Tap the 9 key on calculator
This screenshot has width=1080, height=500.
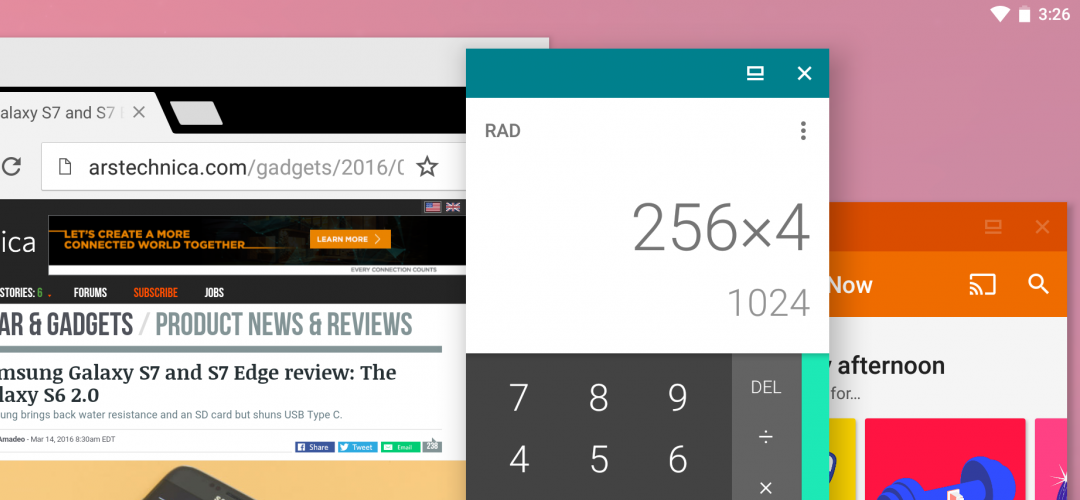(x=678, y=397)
